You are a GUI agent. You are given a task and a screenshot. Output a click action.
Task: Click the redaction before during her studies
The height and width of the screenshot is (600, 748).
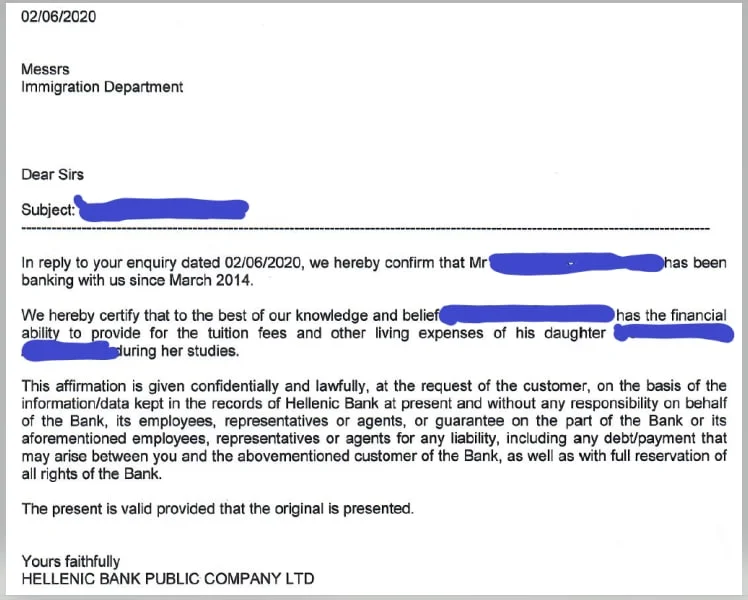tap(68, 351)
